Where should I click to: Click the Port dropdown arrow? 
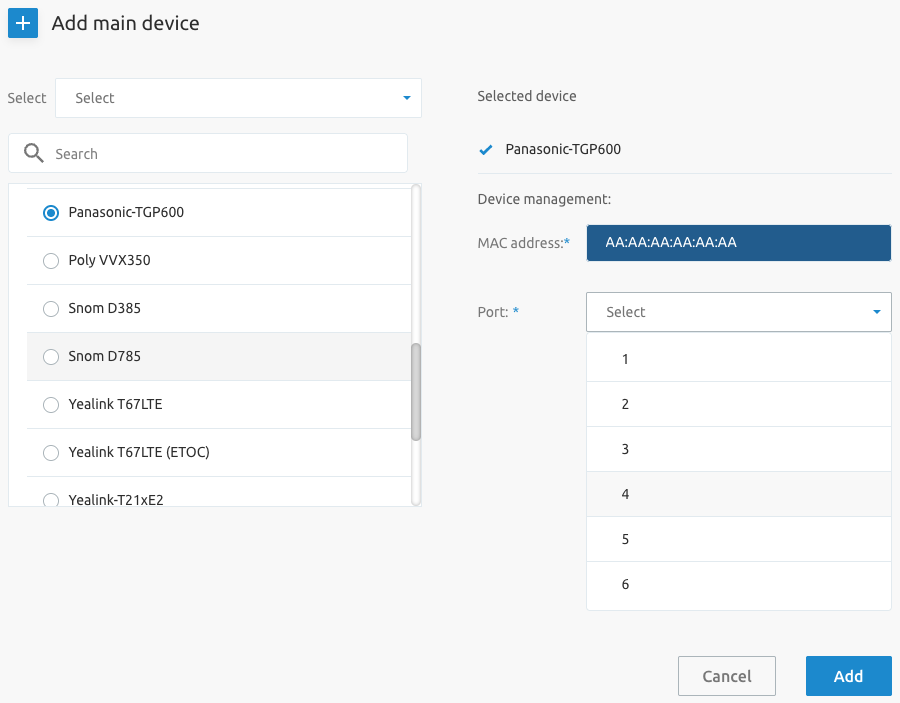point(876,312)
